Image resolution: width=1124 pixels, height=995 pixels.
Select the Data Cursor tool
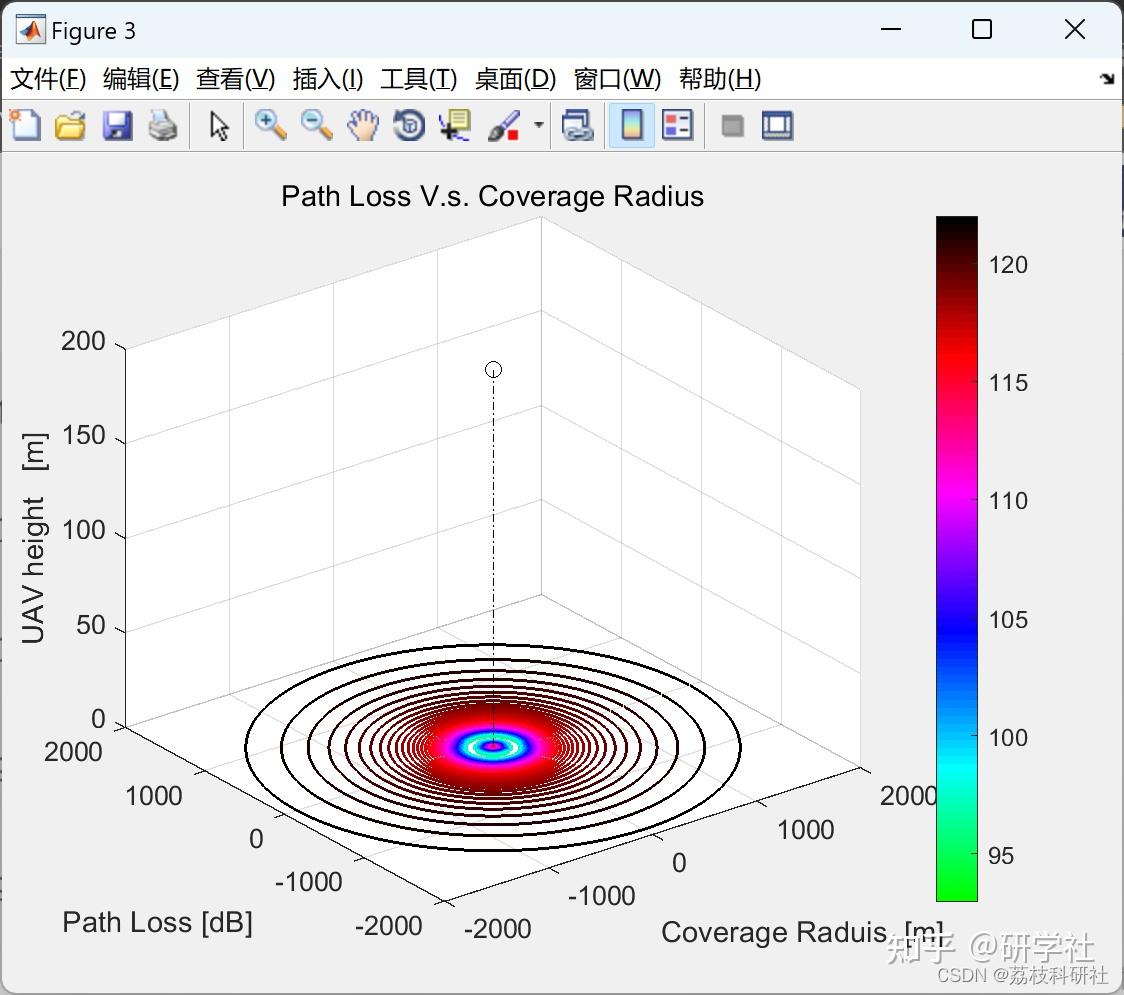(455, 125)
